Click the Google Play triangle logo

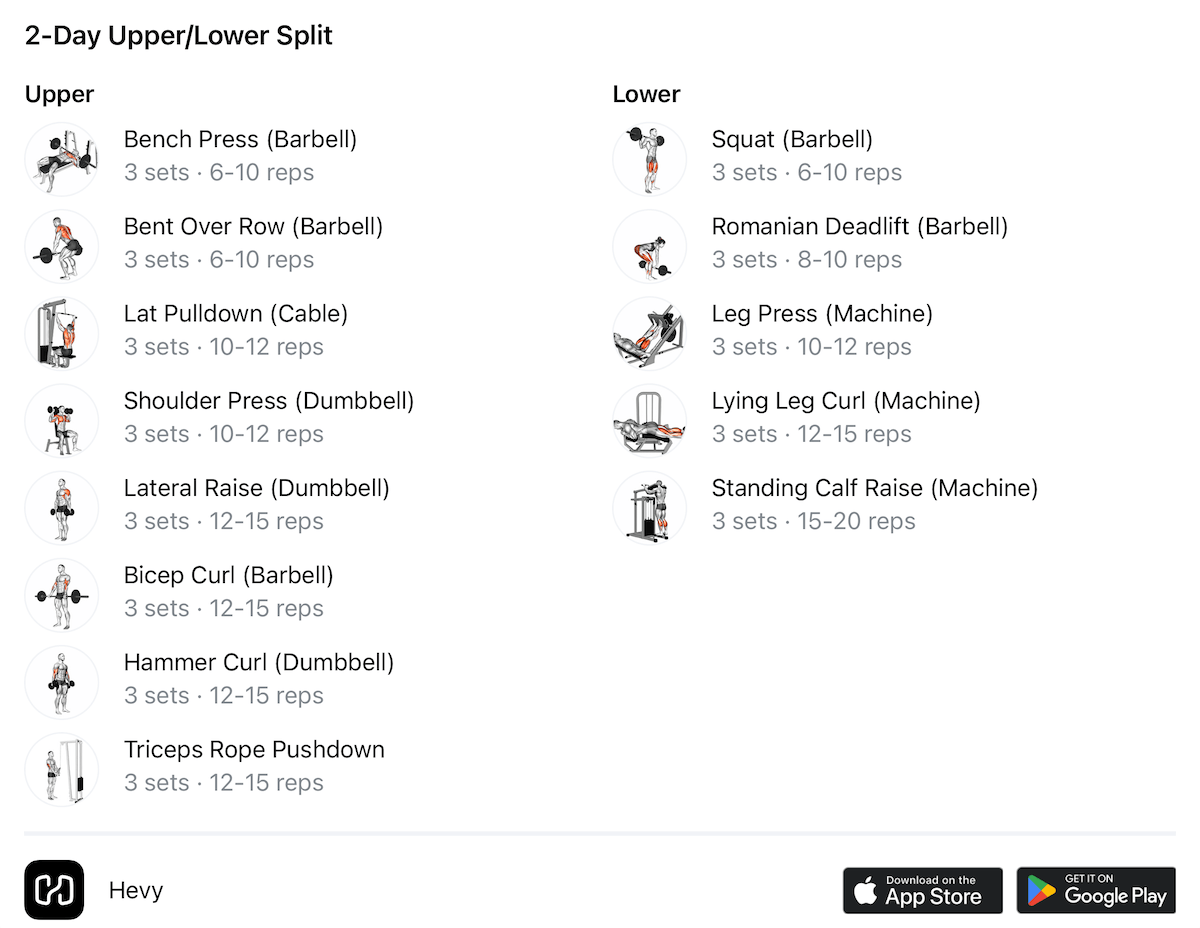click(x=1040, y=890)
